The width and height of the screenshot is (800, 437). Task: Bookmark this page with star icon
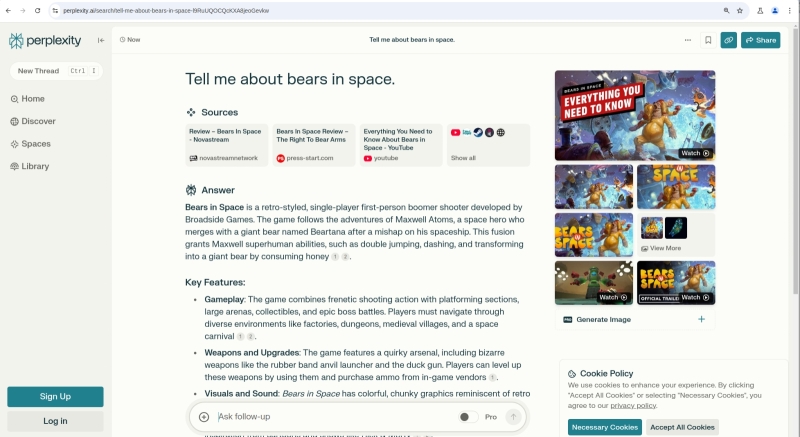pos(740,10)
